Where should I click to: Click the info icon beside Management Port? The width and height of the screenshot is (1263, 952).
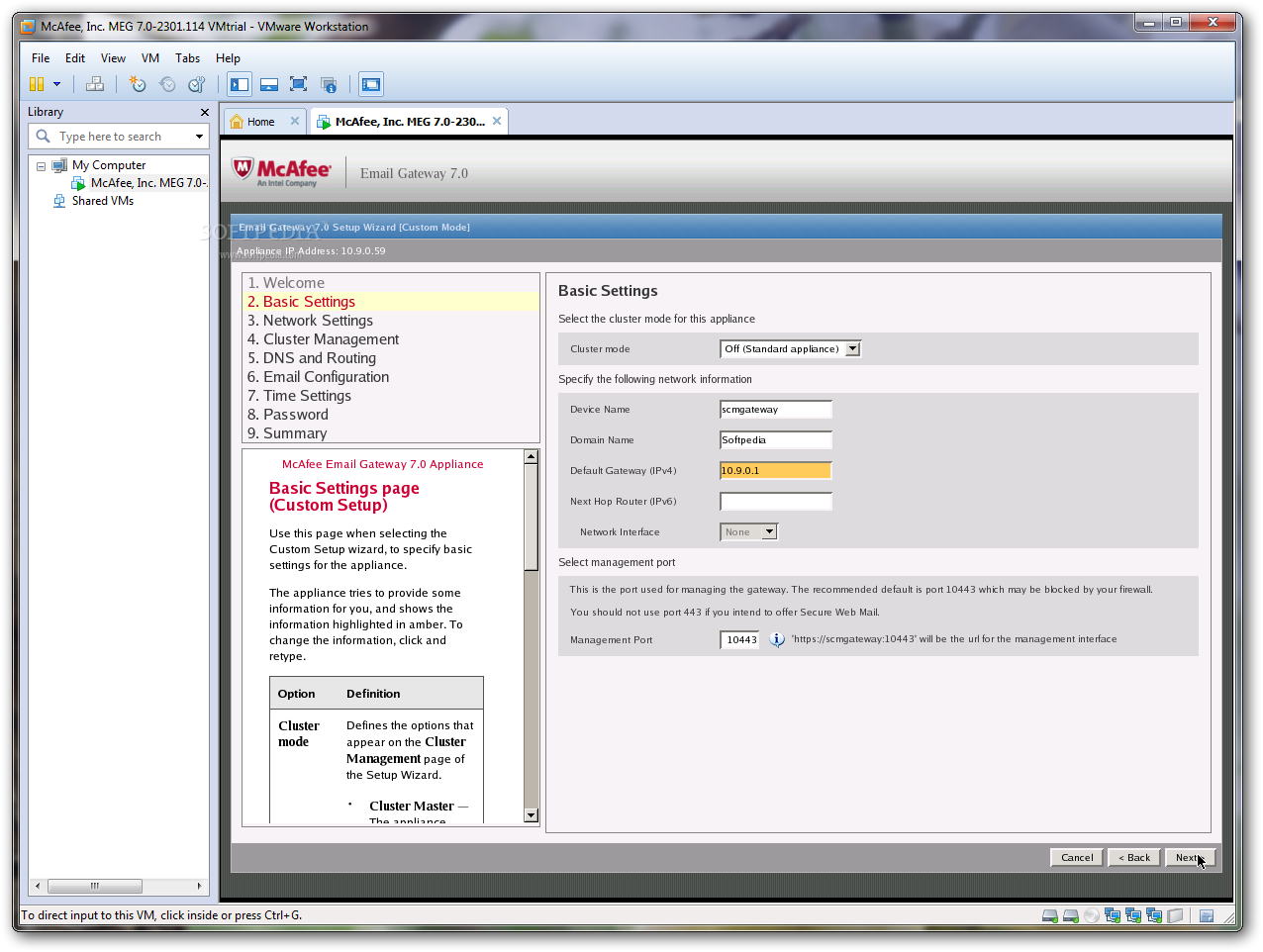pos(777,639)
